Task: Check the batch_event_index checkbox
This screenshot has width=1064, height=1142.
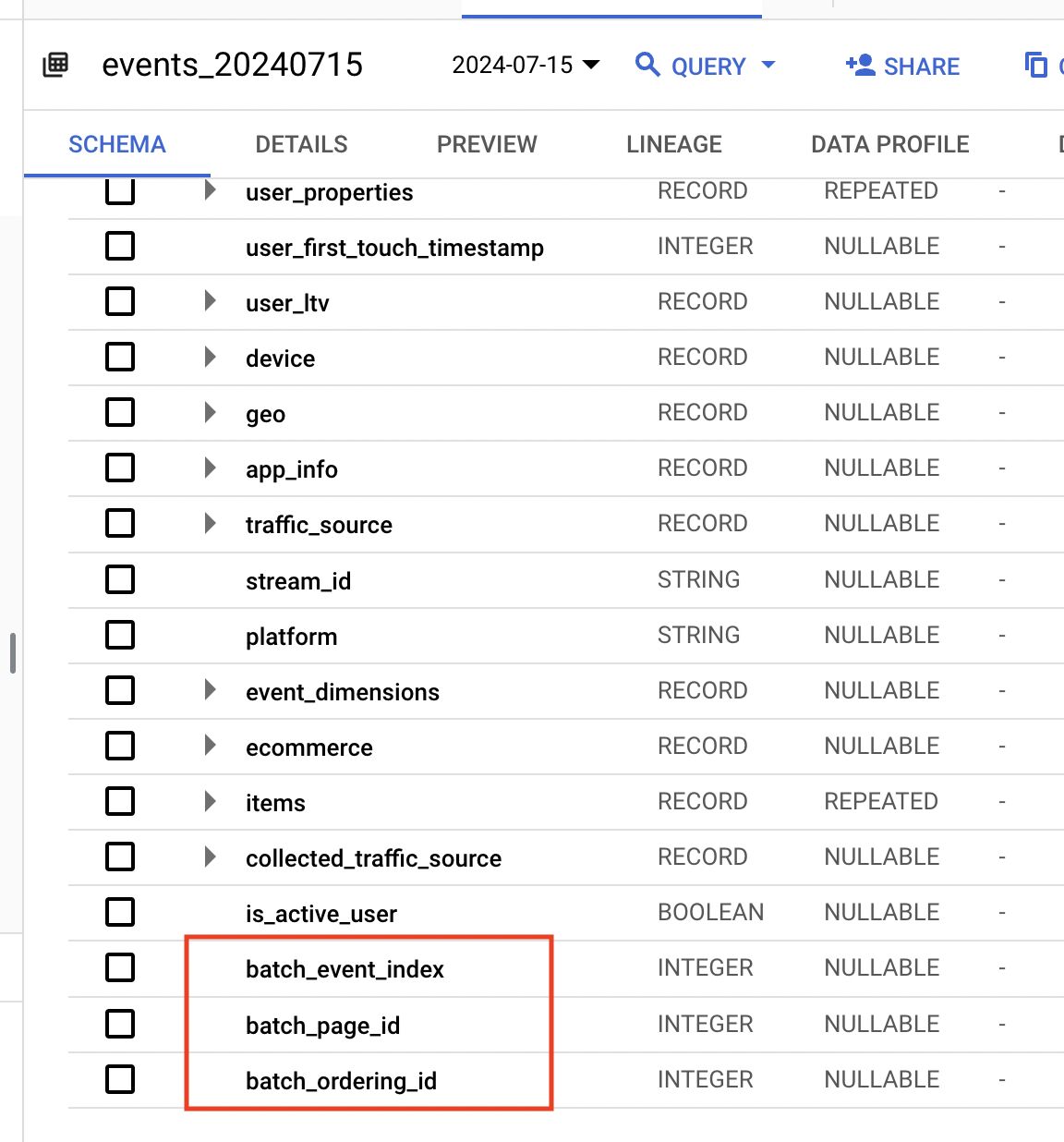Action: pos(120,968)
